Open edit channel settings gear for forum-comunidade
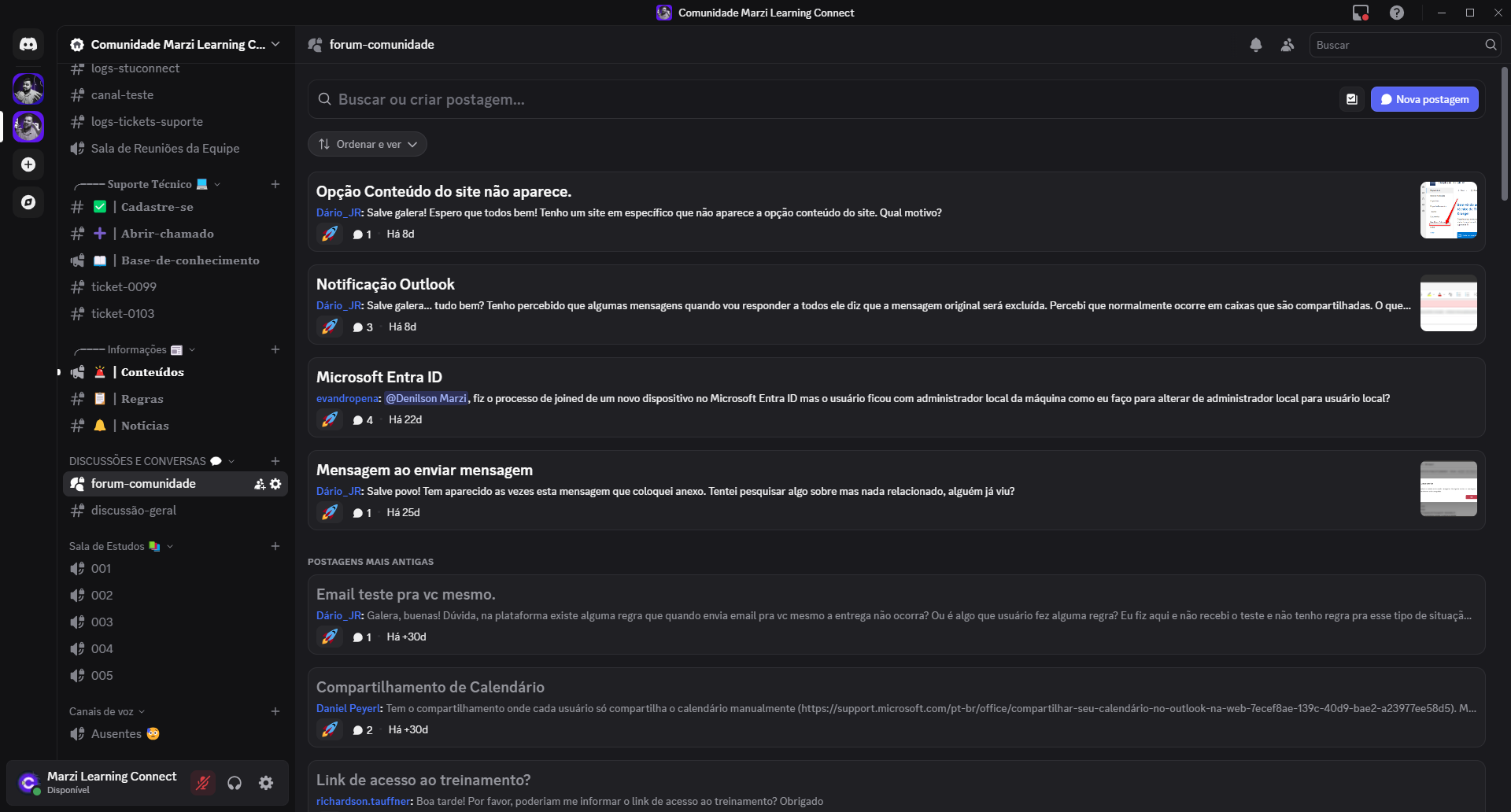This screenshot has height=812, width=1511. tap(275, 484)
